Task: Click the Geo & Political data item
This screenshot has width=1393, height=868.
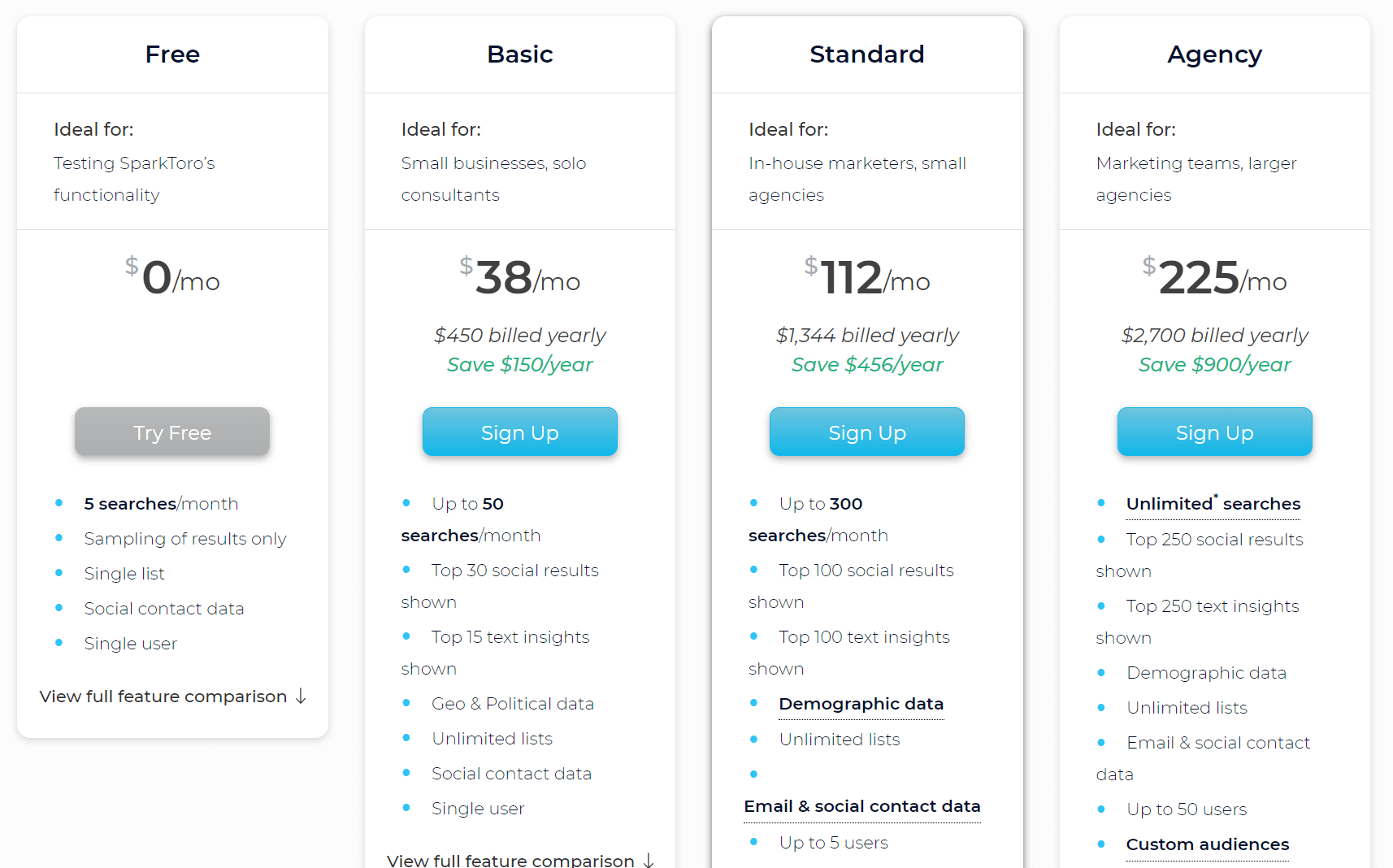Action: click(x=513, y=704)
